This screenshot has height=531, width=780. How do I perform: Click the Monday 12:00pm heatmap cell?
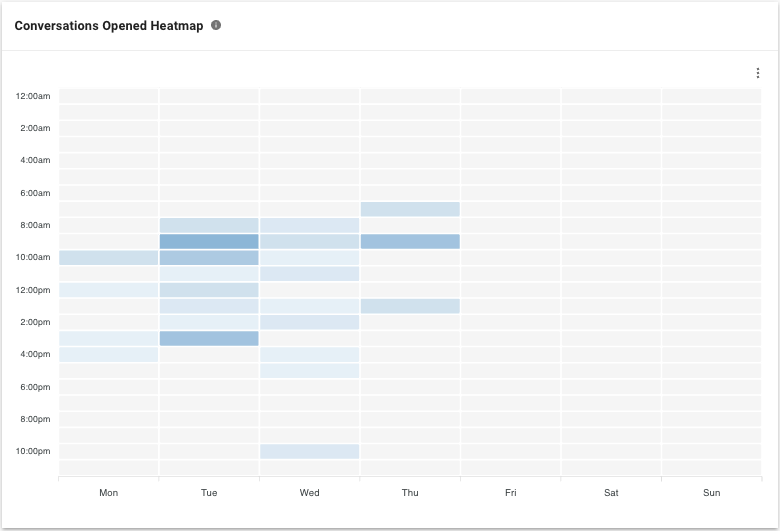108,290
